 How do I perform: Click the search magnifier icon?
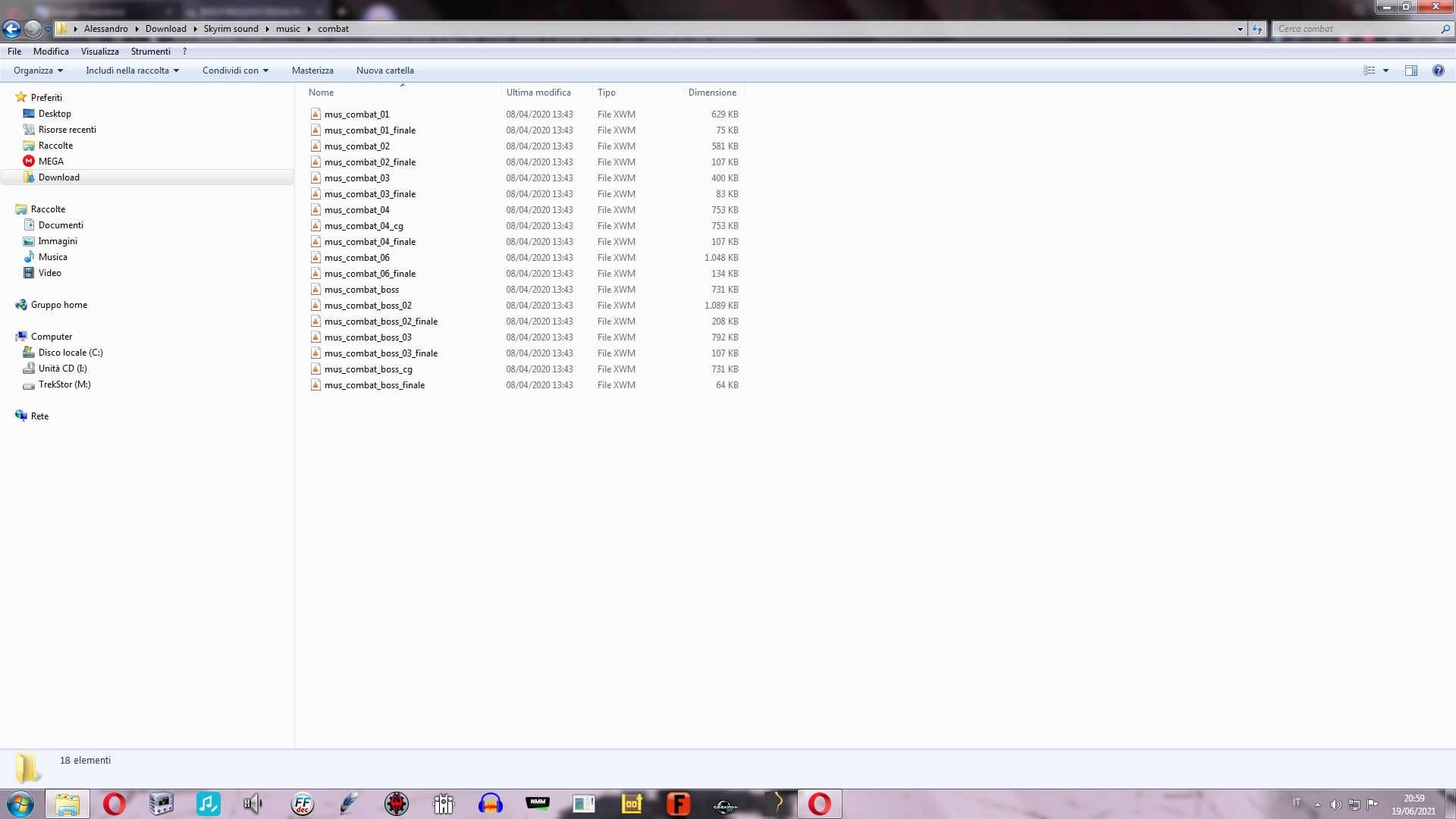point(1445,29)
